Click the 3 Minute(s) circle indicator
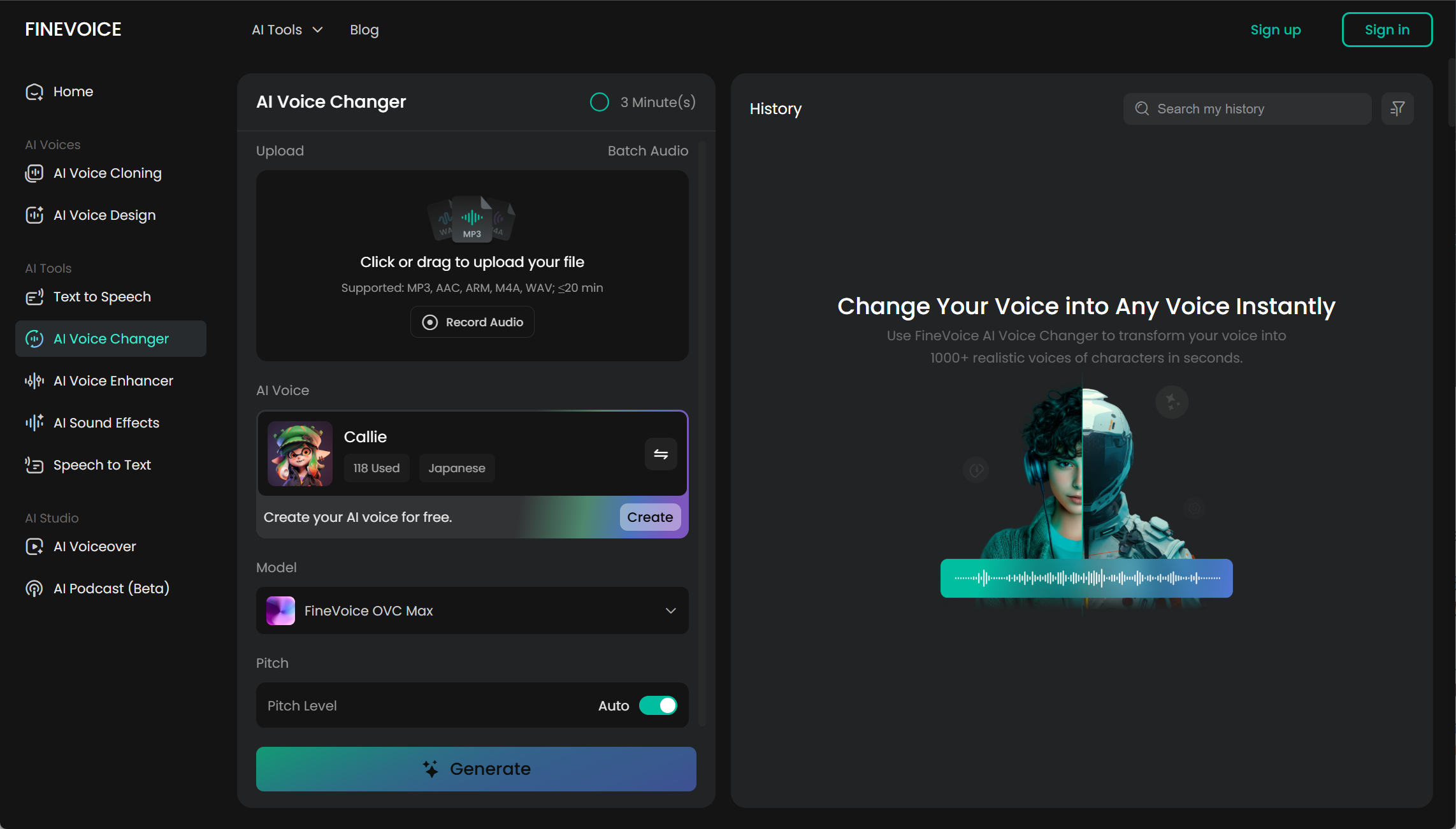1456x829 pixels. (600, 102)
